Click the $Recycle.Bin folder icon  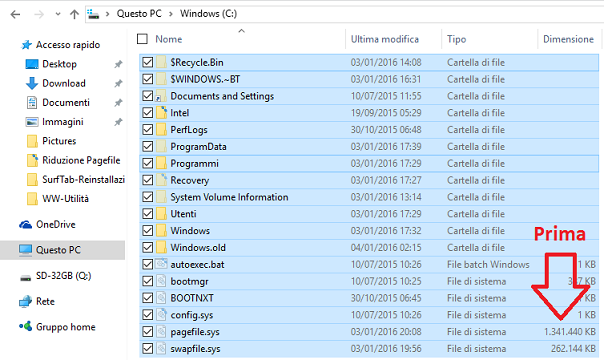pyautogui.click(x=161, y=62)
